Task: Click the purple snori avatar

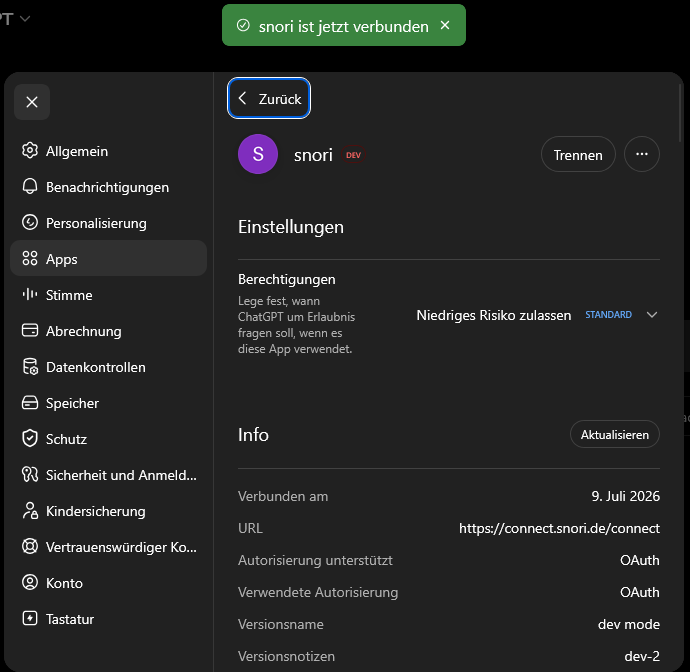Action: (x=258, y=154)
